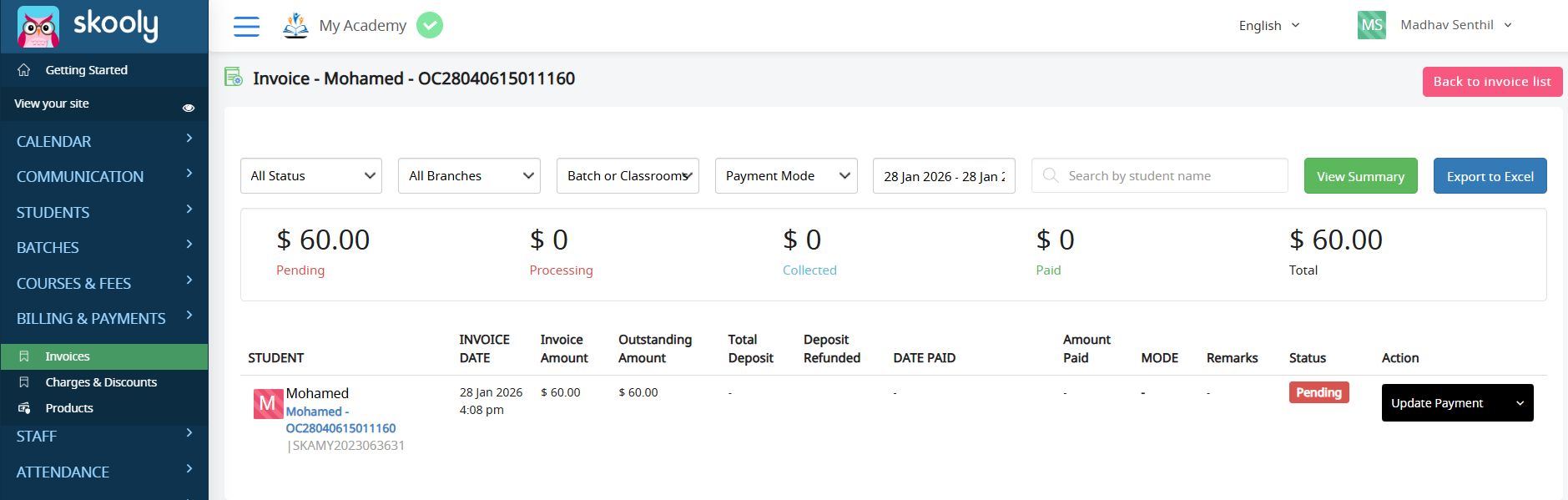Click the My Academy logo icon
The width and height of the screenshot is (1568, 500).
[295, 26]
